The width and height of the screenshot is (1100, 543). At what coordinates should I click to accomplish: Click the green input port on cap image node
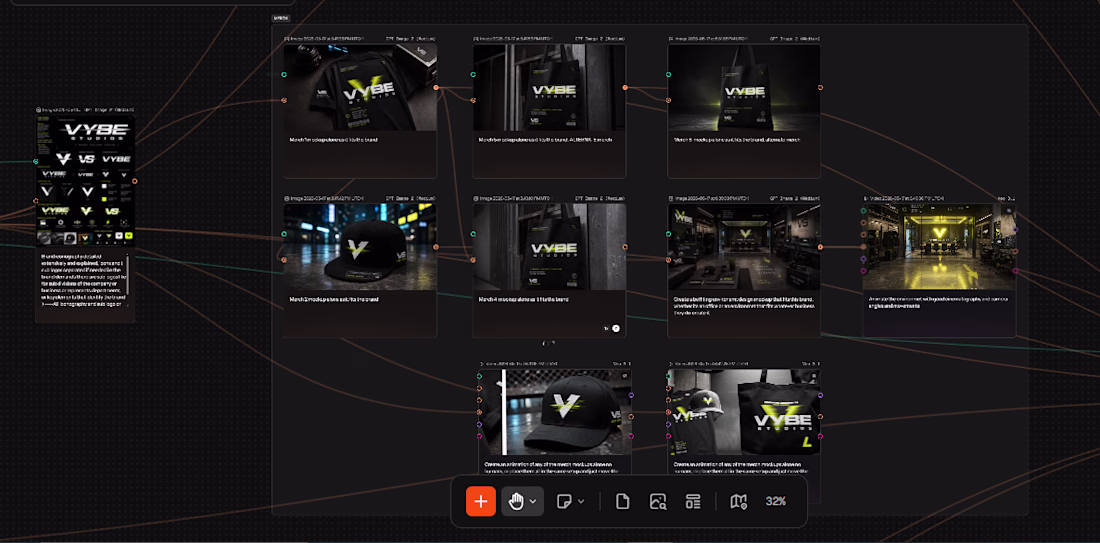click(284, 234)
